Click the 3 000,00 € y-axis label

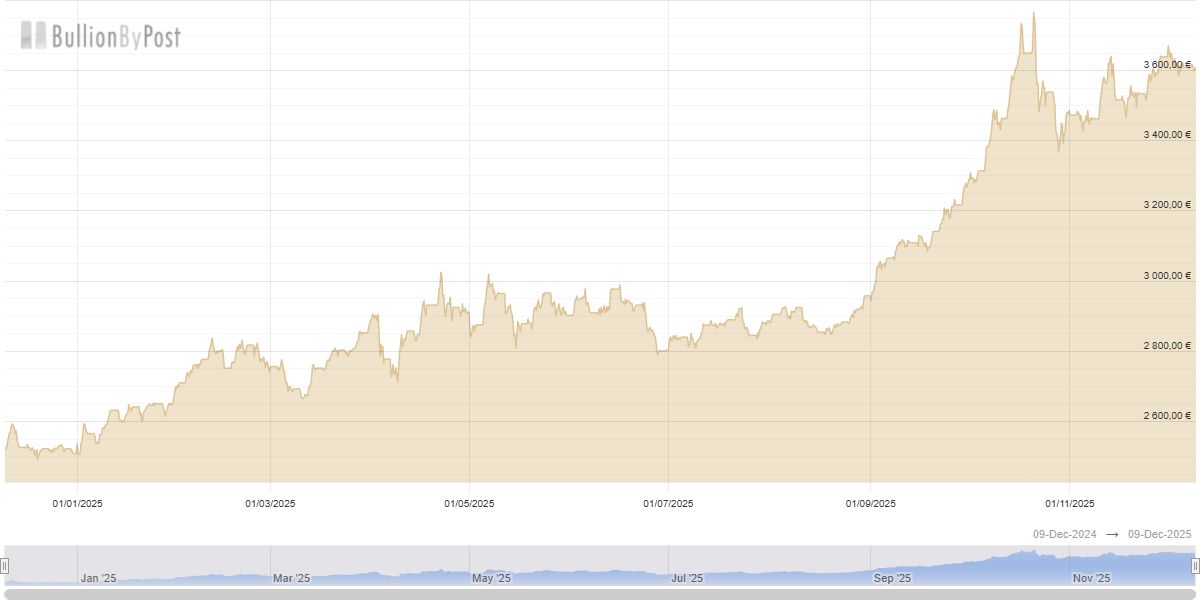click(x=1167, y=275)
